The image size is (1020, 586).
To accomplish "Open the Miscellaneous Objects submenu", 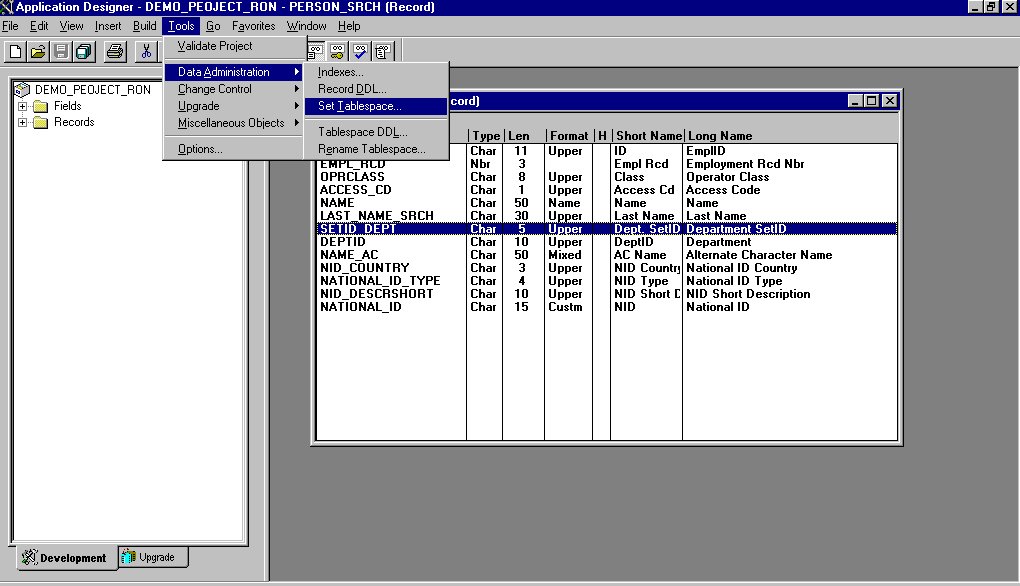I will click(234, 123).
